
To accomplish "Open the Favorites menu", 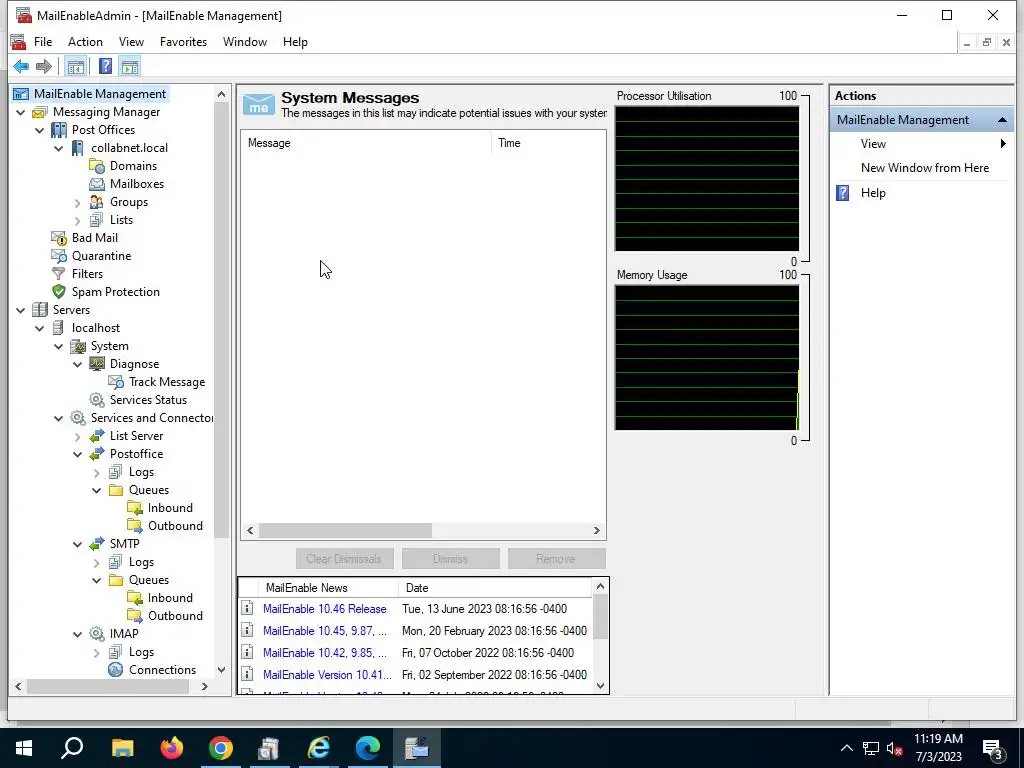I will pyautogui.click(x=184, y=42).
